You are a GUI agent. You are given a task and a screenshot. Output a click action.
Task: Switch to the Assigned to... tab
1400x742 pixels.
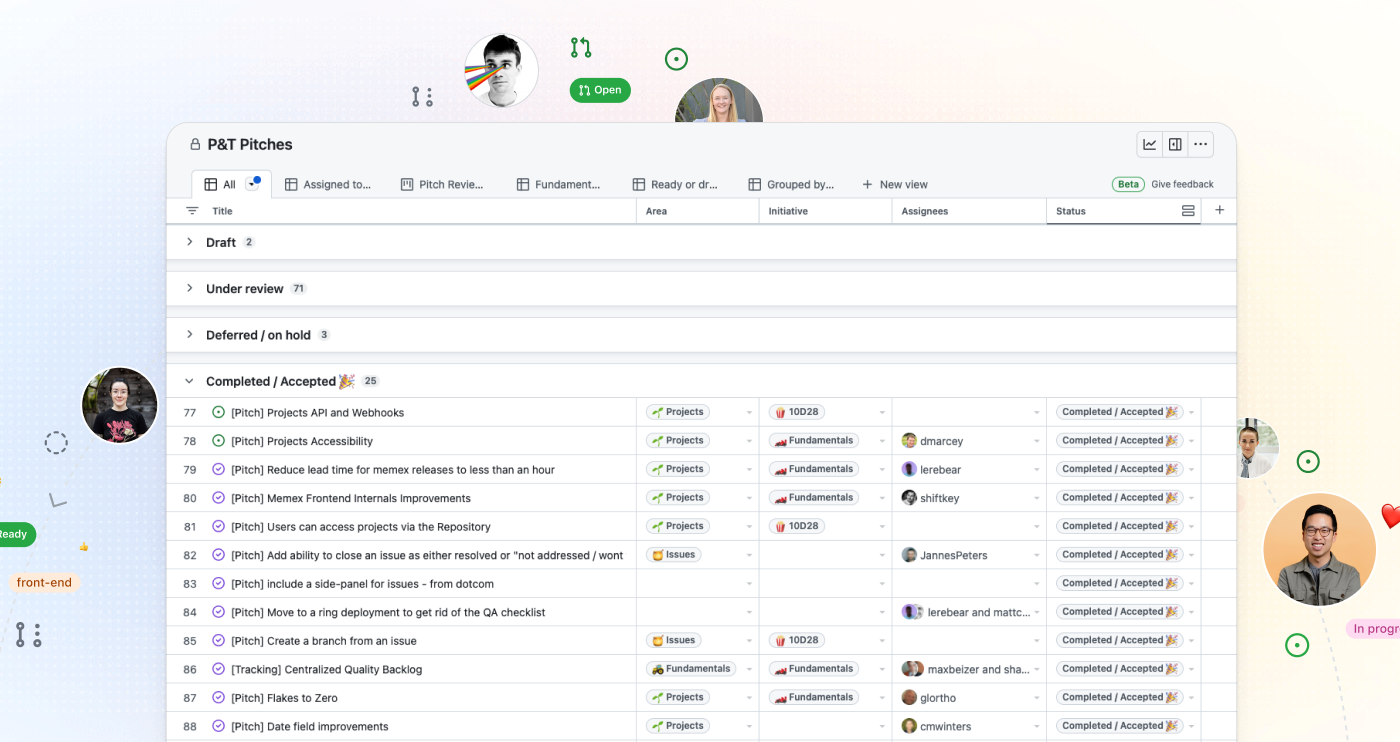(x=329, y=184)
